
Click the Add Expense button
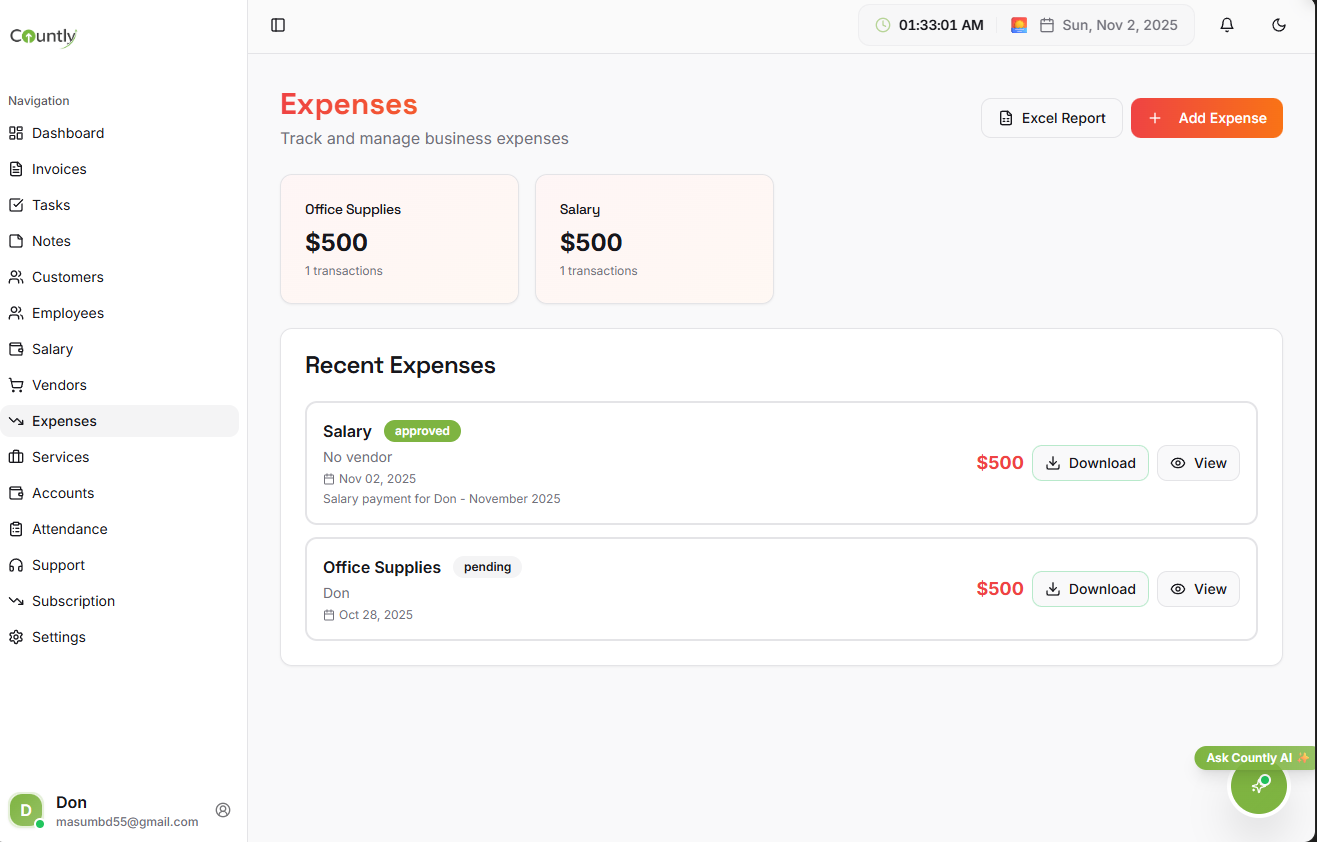click(x=1206, y=118)
